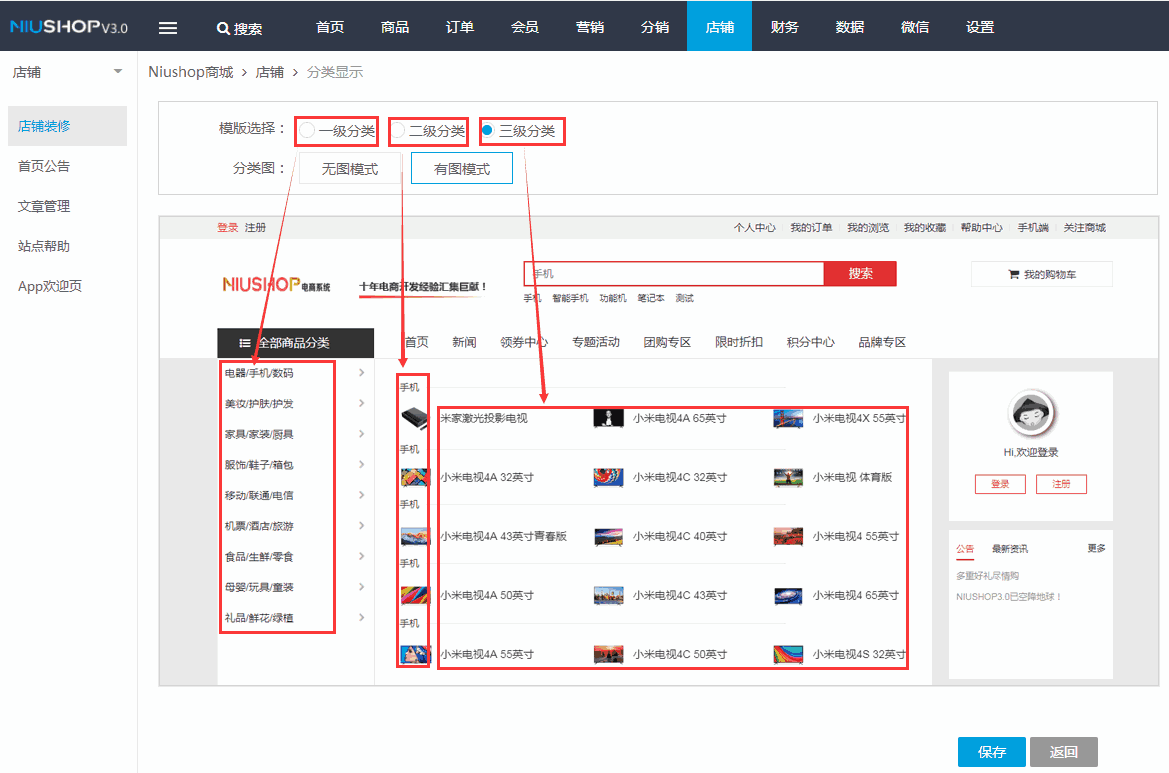Click the 个人中心 link in preview
The image size is (1169, 773).
point(754,227)
